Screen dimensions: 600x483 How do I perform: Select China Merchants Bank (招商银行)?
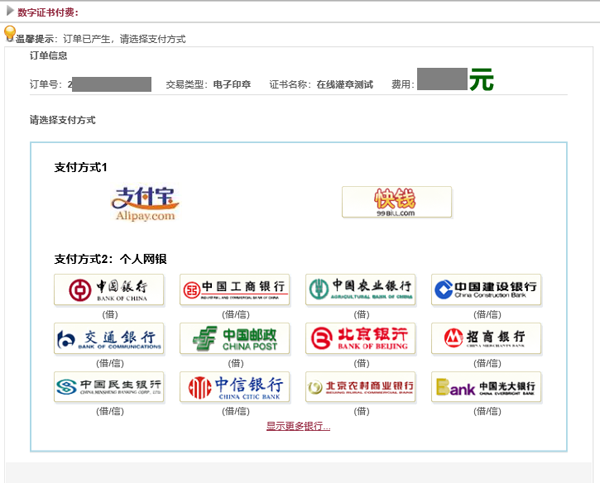(486, 338)
